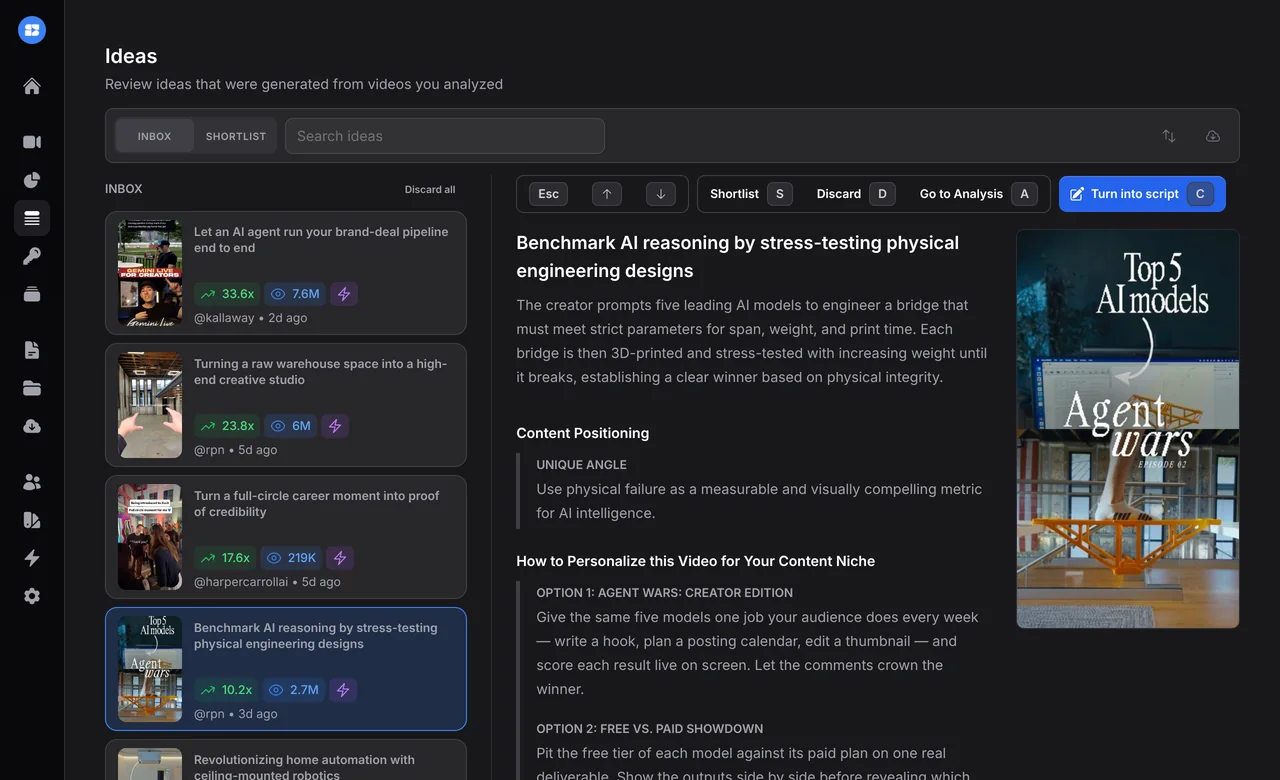Click the 2.7M views badge
Screen dimensions: 1280x780
(x=295, y=690)
